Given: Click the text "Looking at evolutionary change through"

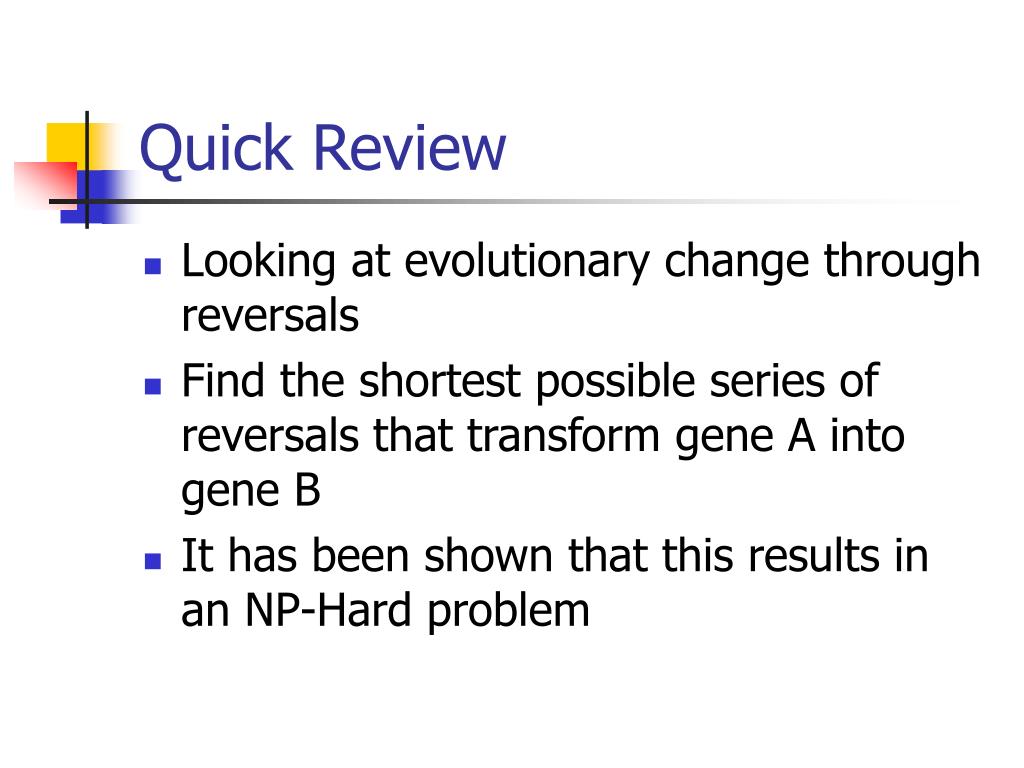Looking at the screenshot, I should point(581,263).
